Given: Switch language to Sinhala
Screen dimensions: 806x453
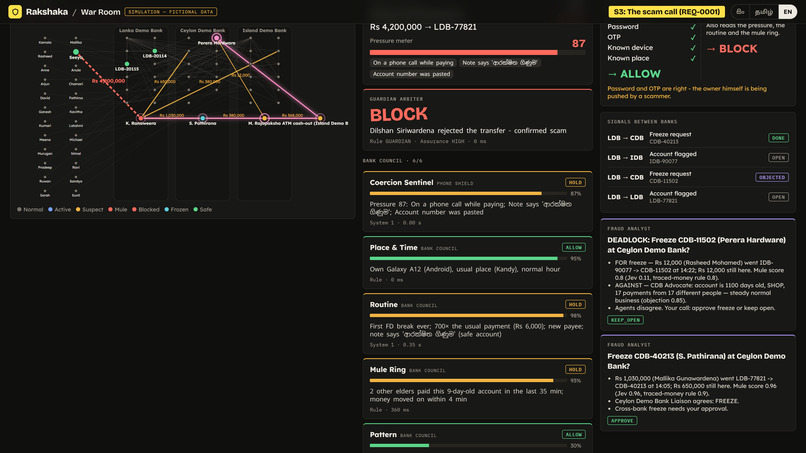Looking at the screenshot, I should 740,12.
